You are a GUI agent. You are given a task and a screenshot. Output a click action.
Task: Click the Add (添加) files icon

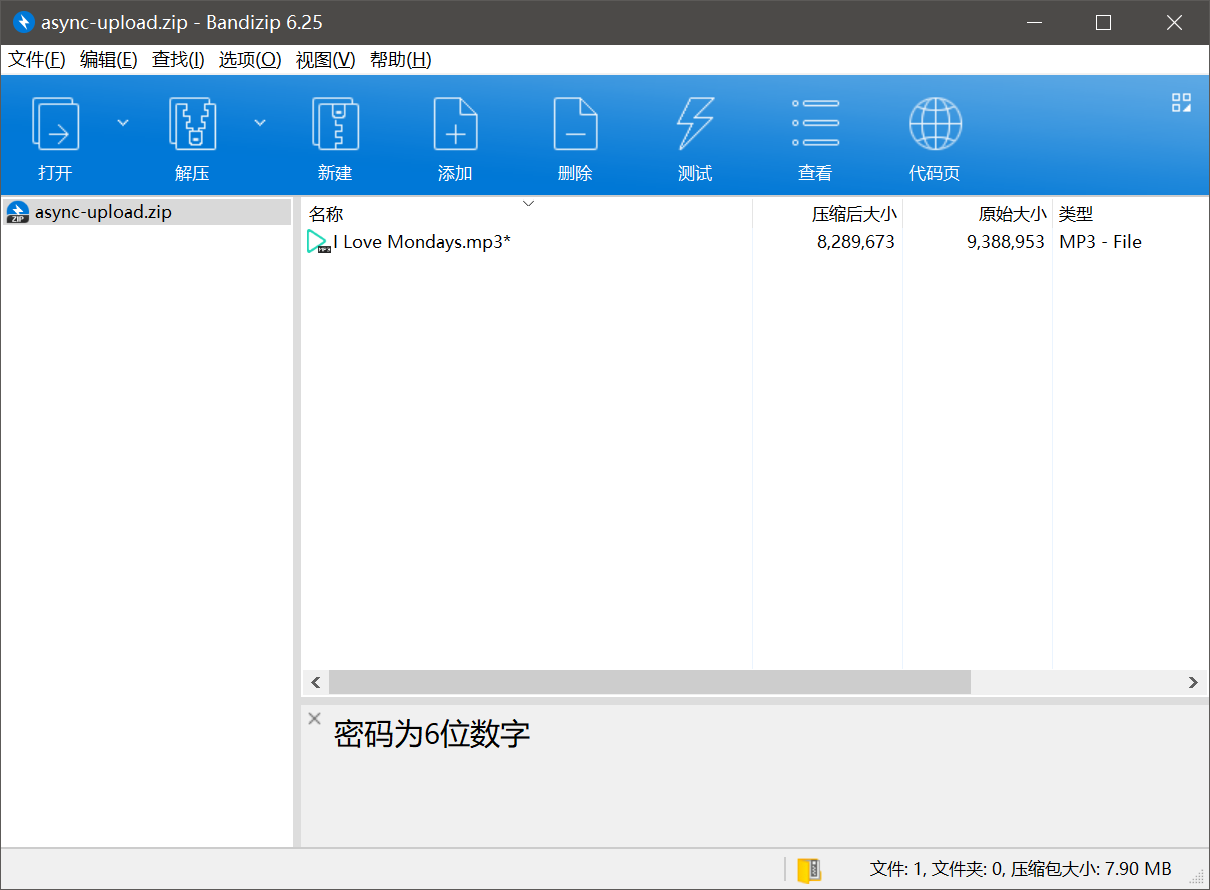click(x=455, y=124)
